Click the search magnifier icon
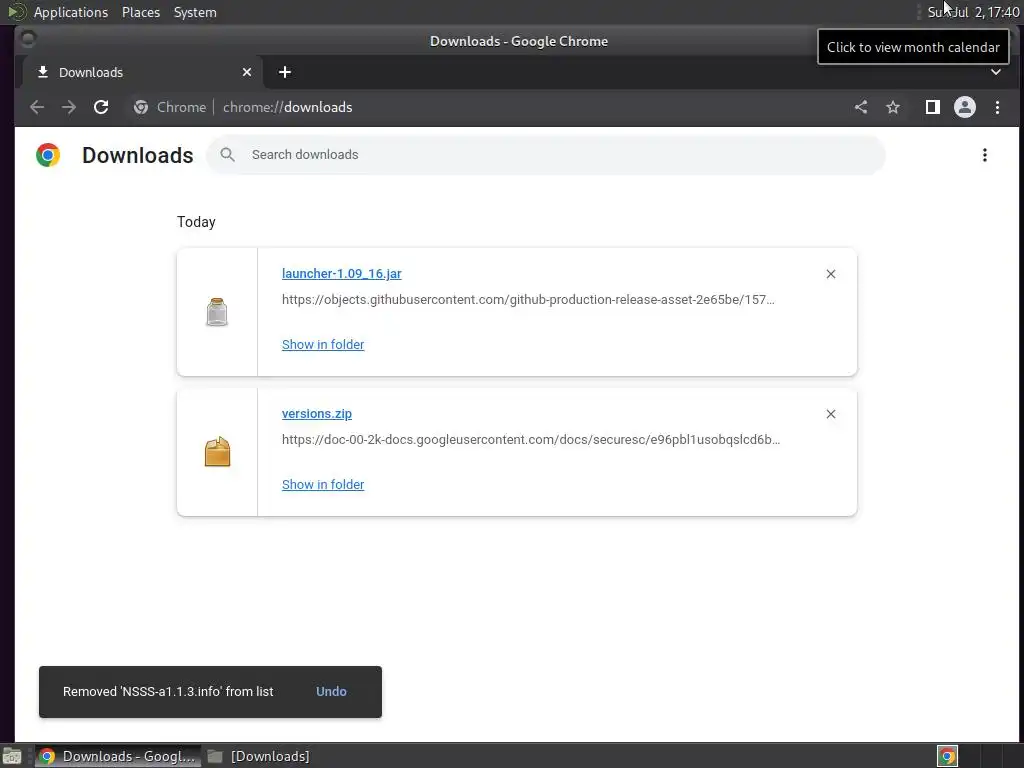This screenshot has height=768, width=1024. [227, 155]
